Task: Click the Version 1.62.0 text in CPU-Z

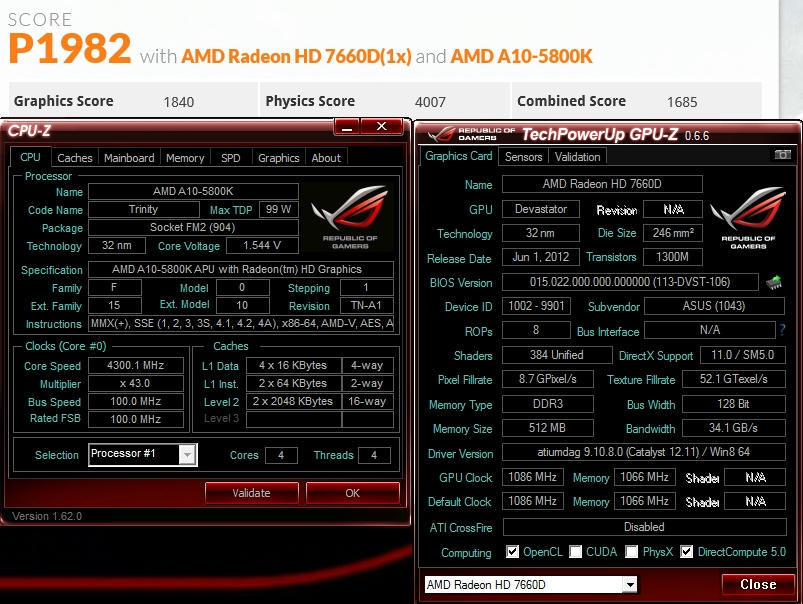Action: click(47, 516)
